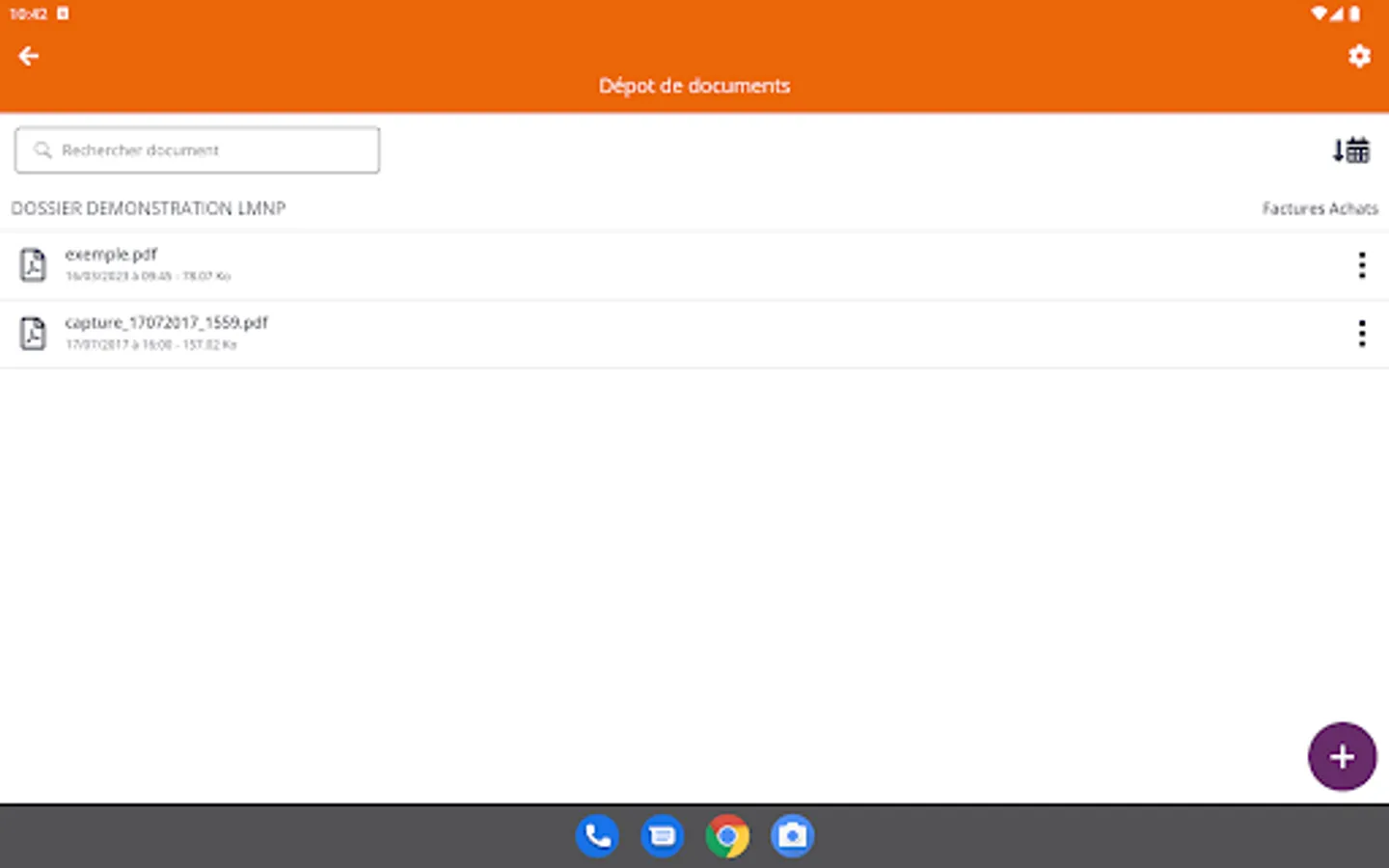
Task: Open the Messages app in dock
Action: coord(663,836)
